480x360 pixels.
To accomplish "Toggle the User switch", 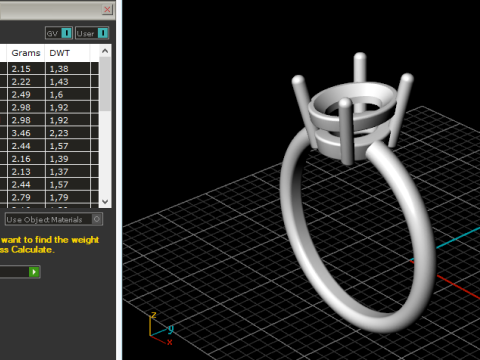I will click(x=92, y=33).
